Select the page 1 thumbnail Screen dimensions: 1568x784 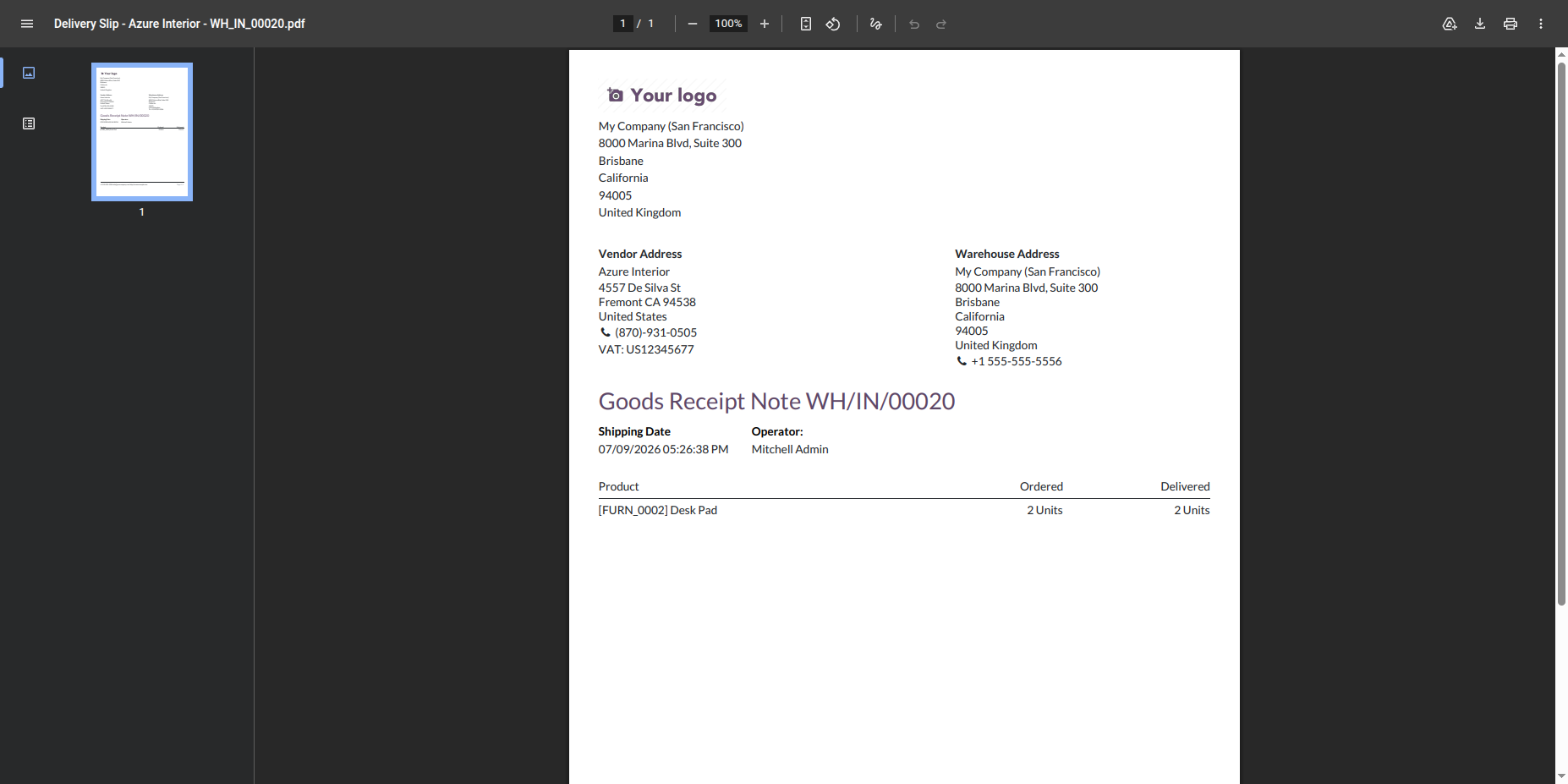[x=142, y=132]
